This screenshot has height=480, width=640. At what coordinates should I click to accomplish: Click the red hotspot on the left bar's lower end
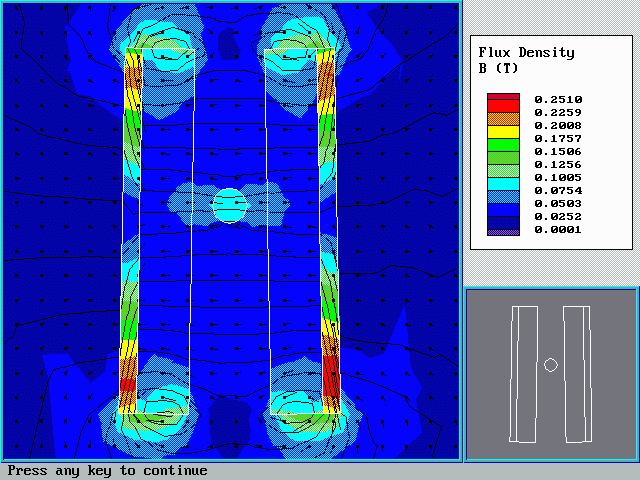pyautogui.click(x=127, y=385)
